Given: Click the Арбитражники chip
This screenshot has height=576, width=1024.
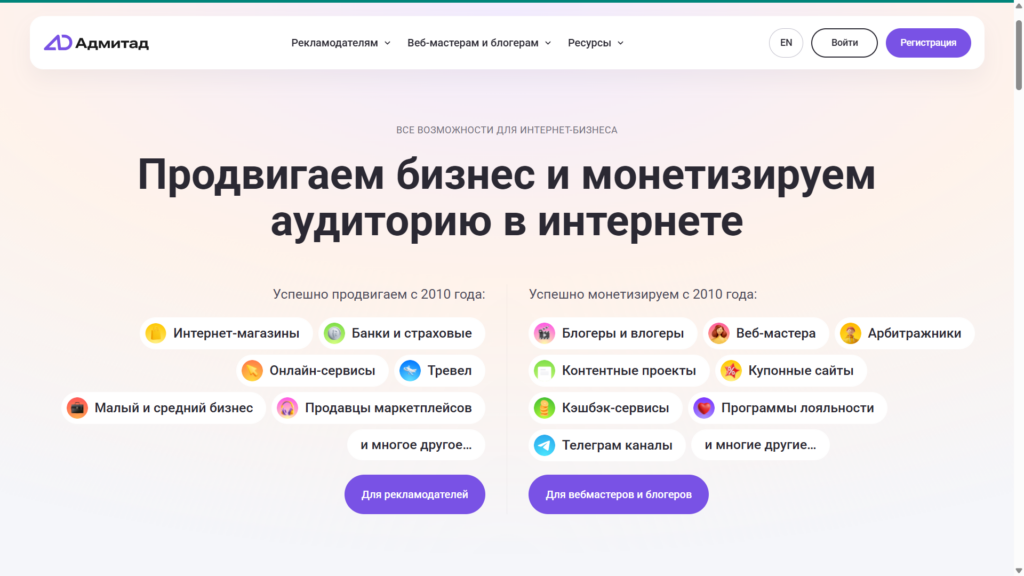Looking at the screenshot, I should (x=904, y=333).
